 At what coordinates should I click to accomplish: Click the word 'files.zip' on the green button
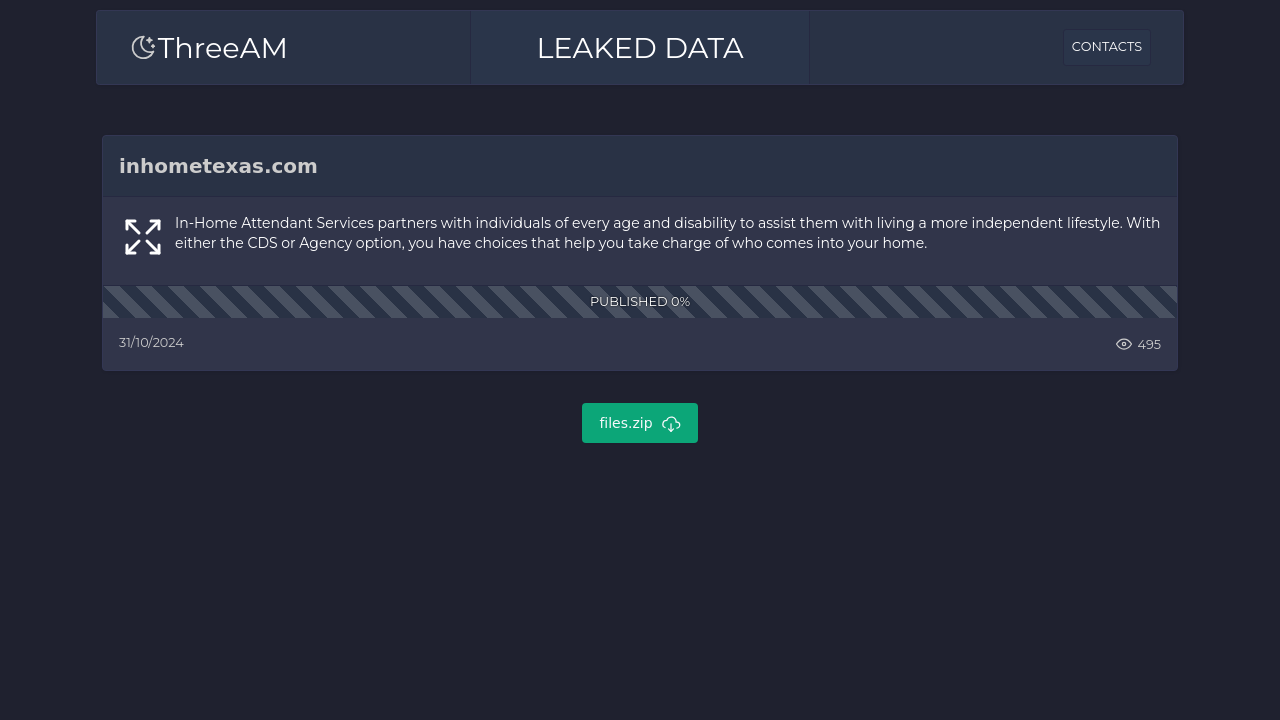626,423
